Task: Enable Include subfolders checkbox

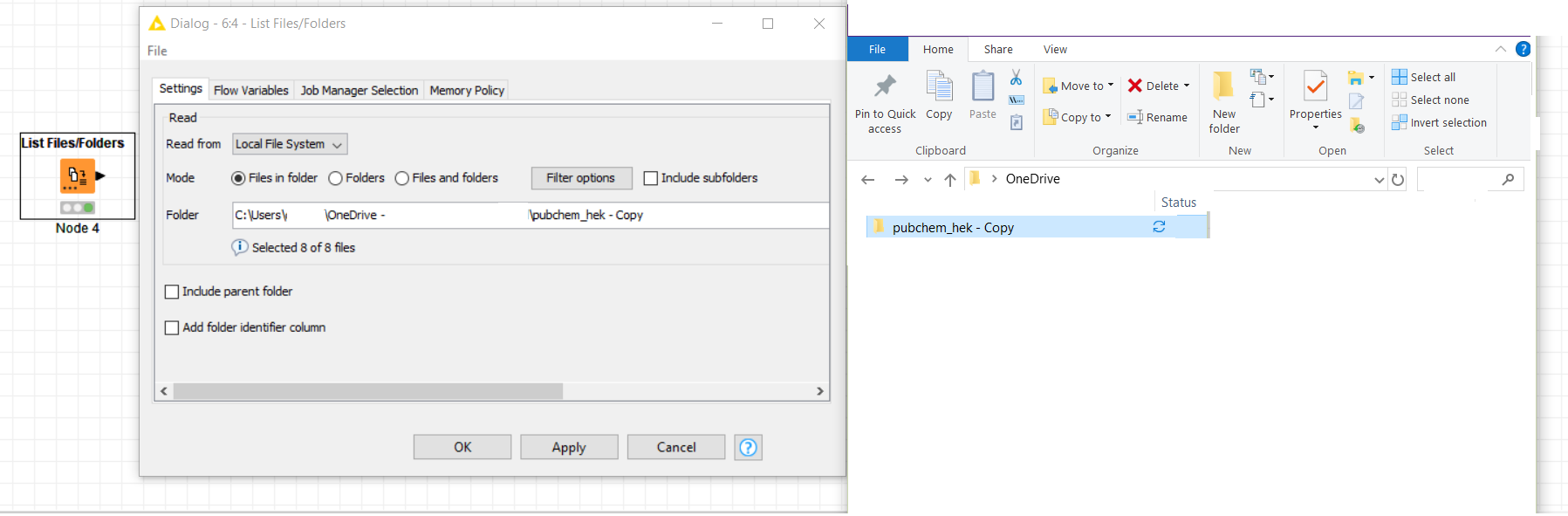Action: [650, 178]
